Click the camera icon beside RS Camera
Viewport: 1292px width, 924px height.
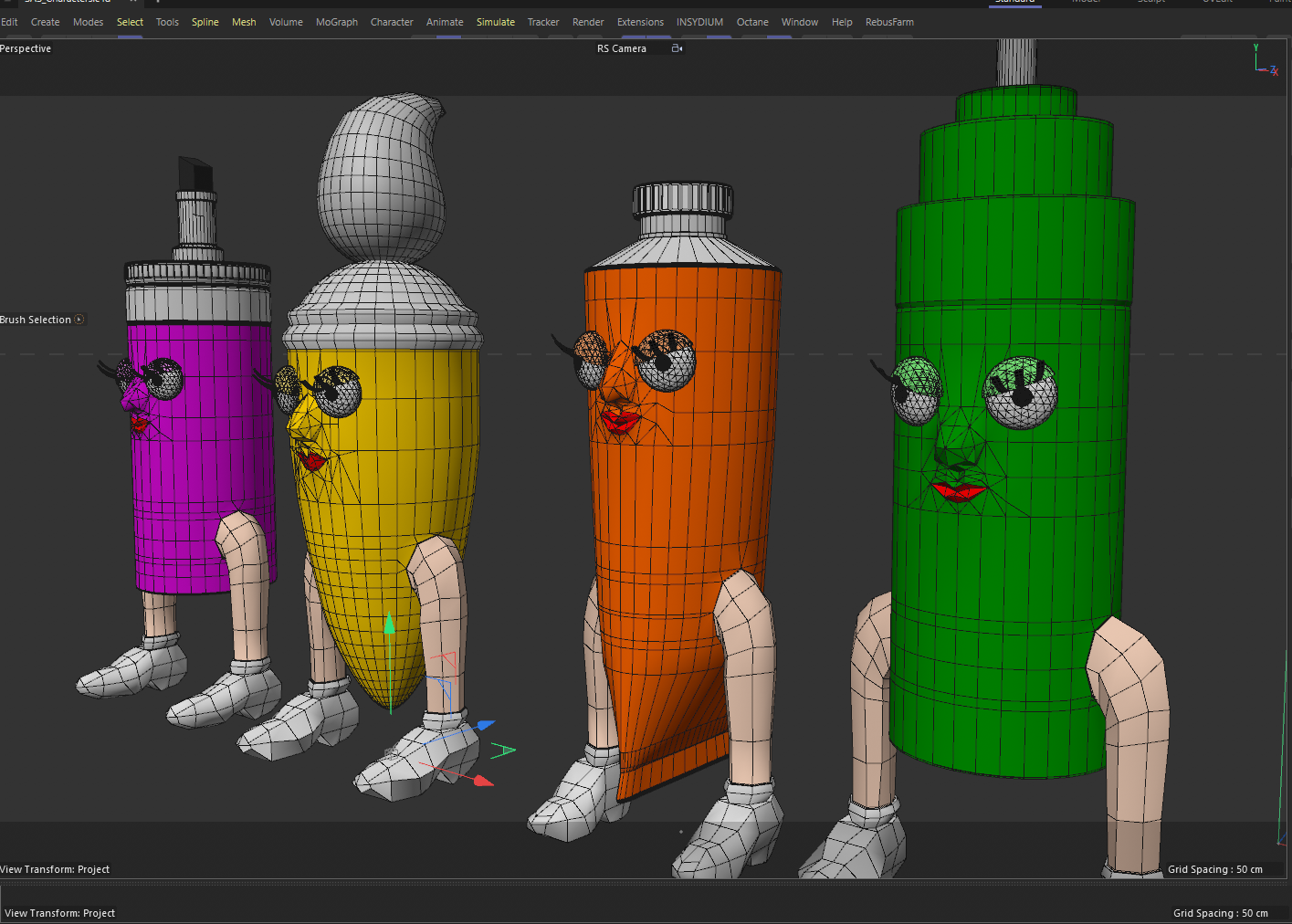(x=677, y=48)
